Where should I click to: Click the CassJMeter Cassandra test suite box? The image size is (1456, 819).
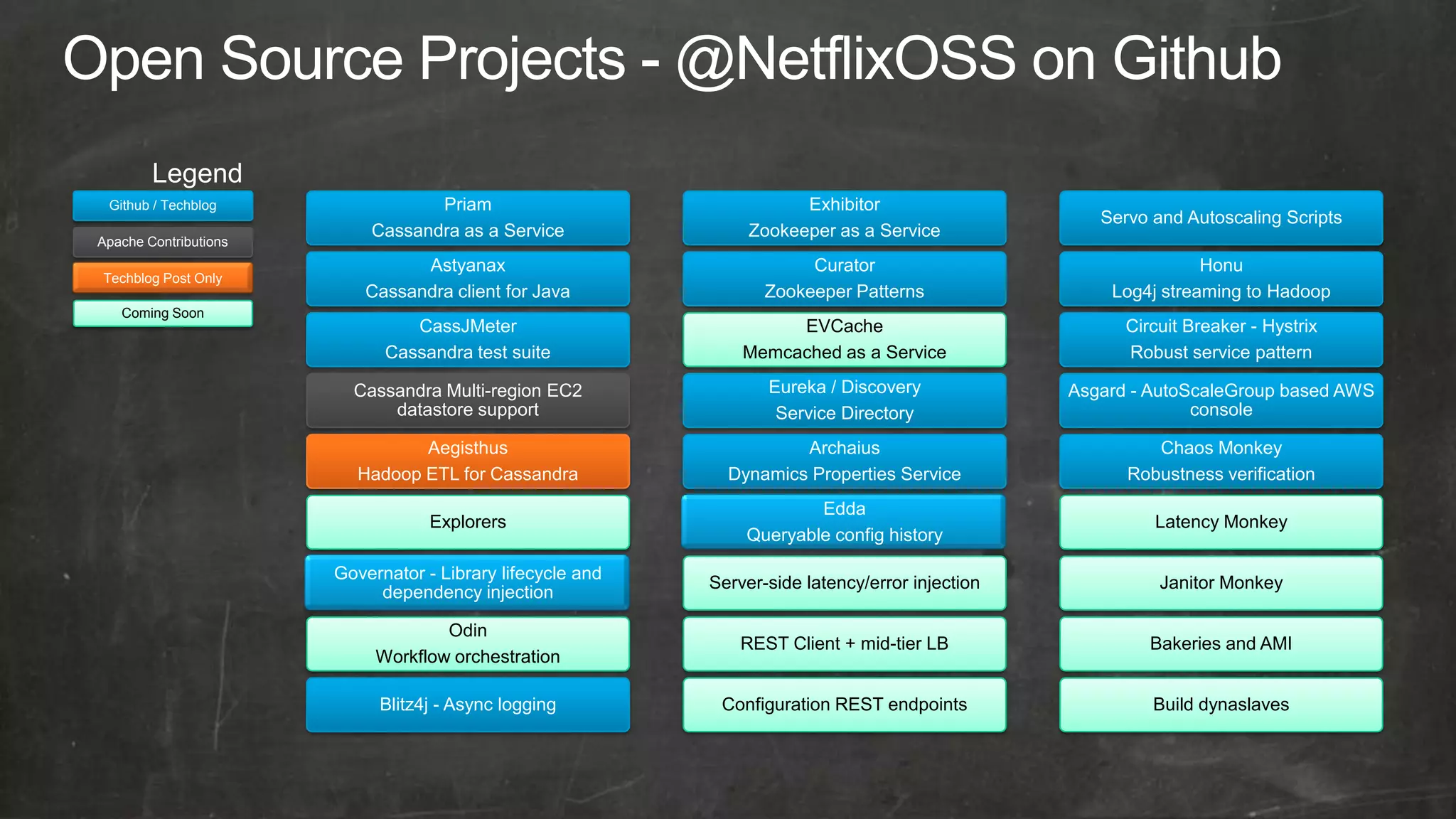[468, 339]
